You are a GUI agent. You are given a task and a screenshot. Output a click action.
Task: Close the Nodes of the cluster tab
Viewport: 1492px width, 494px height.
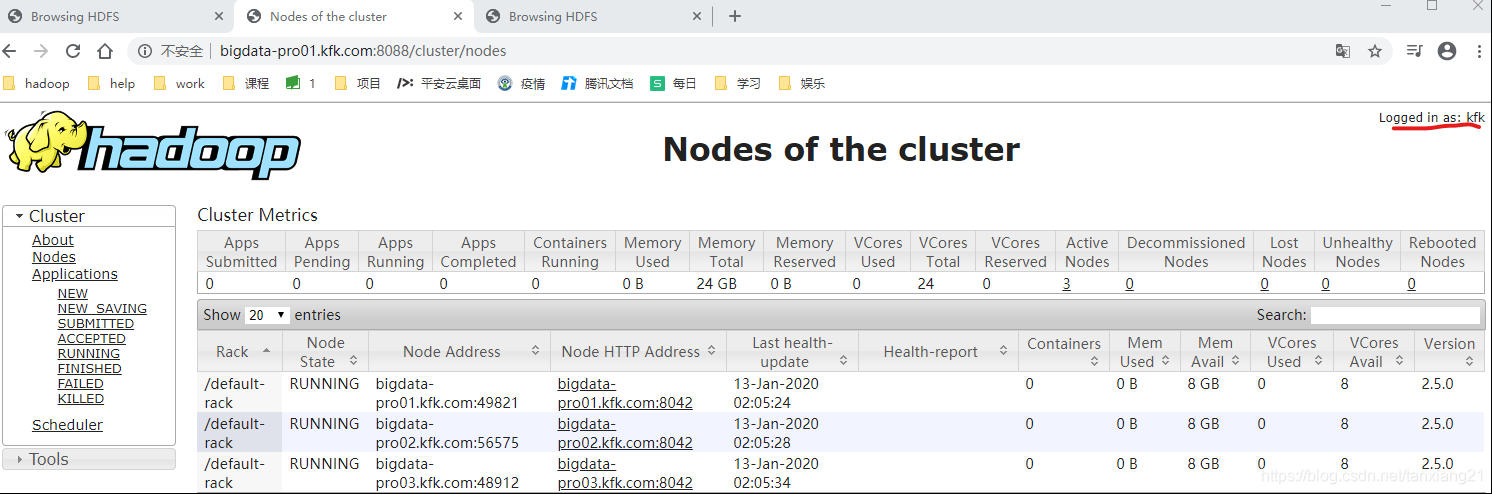coord(457,16)
